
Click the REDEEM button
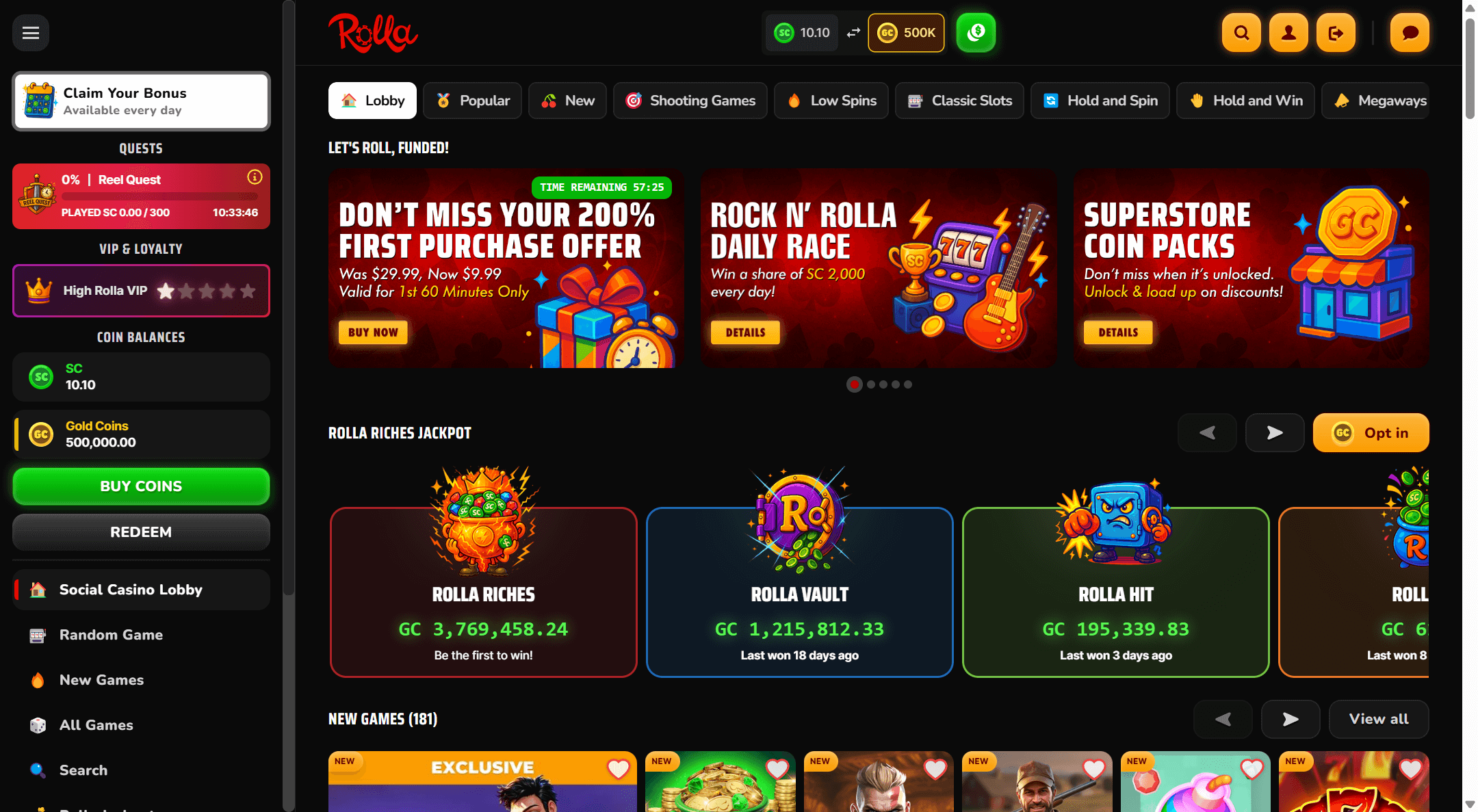[x=141, y=532]
